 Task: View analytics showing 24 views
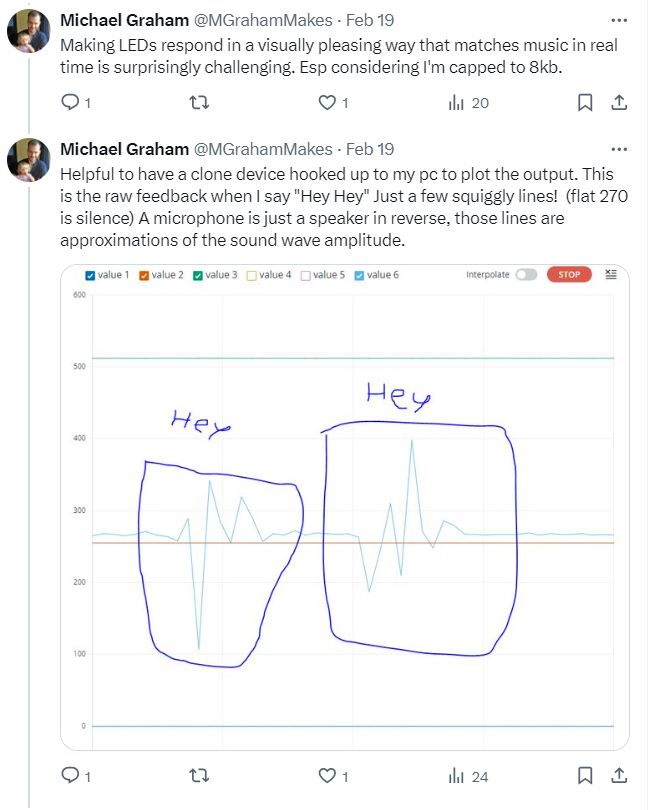[x=468, y=775]
